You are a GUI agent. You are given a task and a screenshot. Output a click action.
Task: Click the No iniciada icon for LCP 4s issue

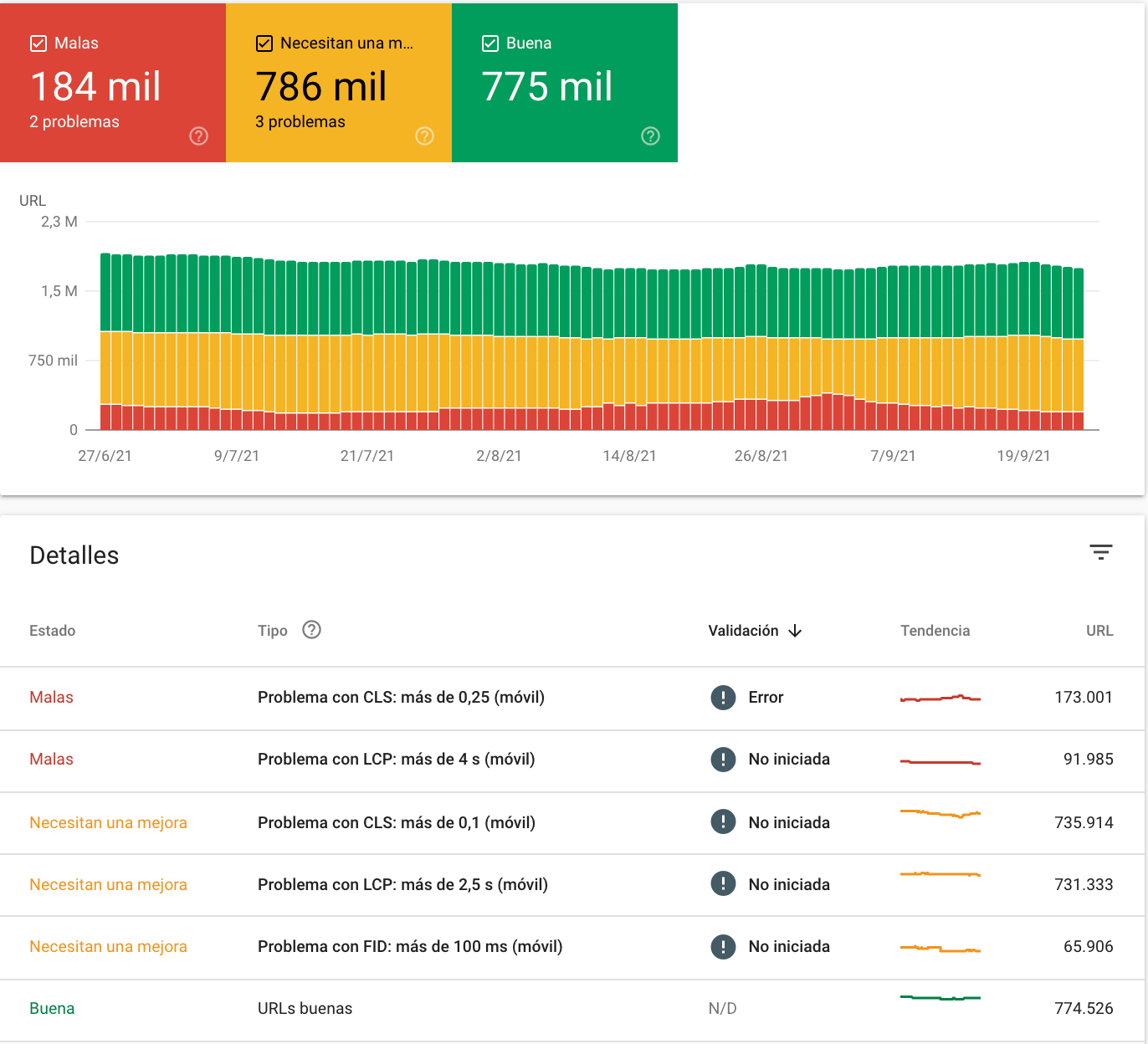[723, 760]
